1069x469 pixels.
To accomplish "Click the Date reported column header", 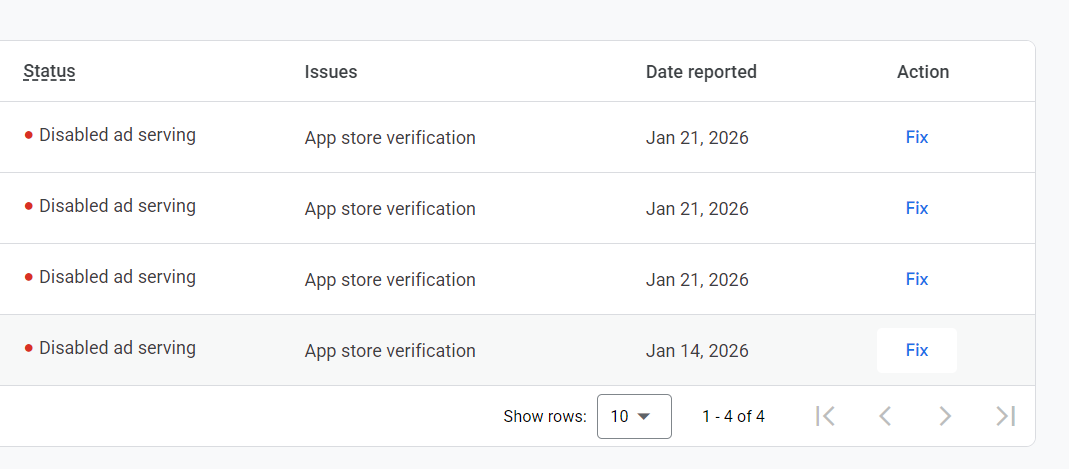I will (x=701, y=72).
